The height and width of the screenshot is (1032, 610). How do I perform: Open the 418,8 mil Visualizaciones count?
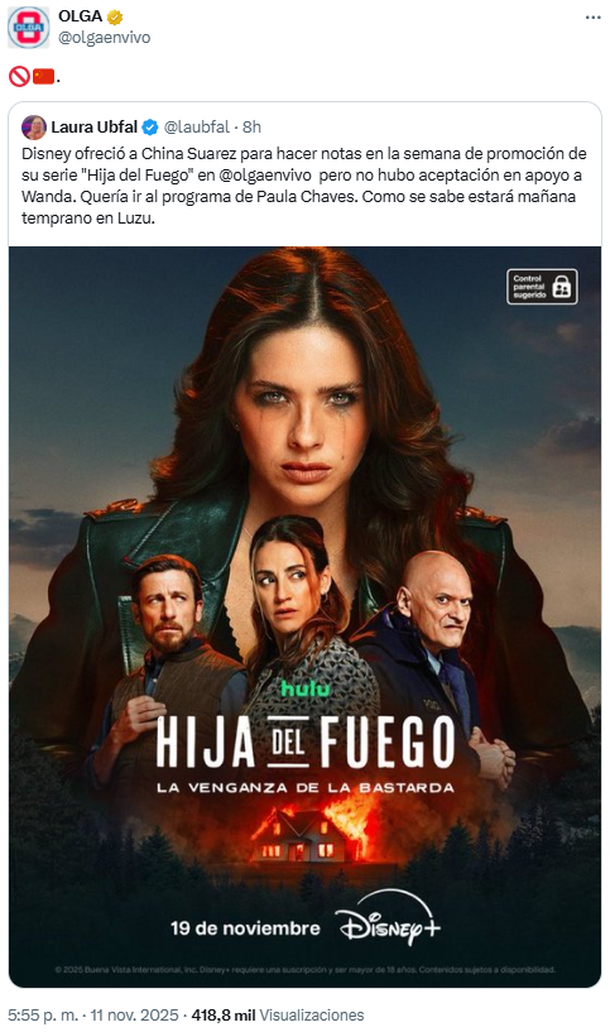pos(278,1015)
